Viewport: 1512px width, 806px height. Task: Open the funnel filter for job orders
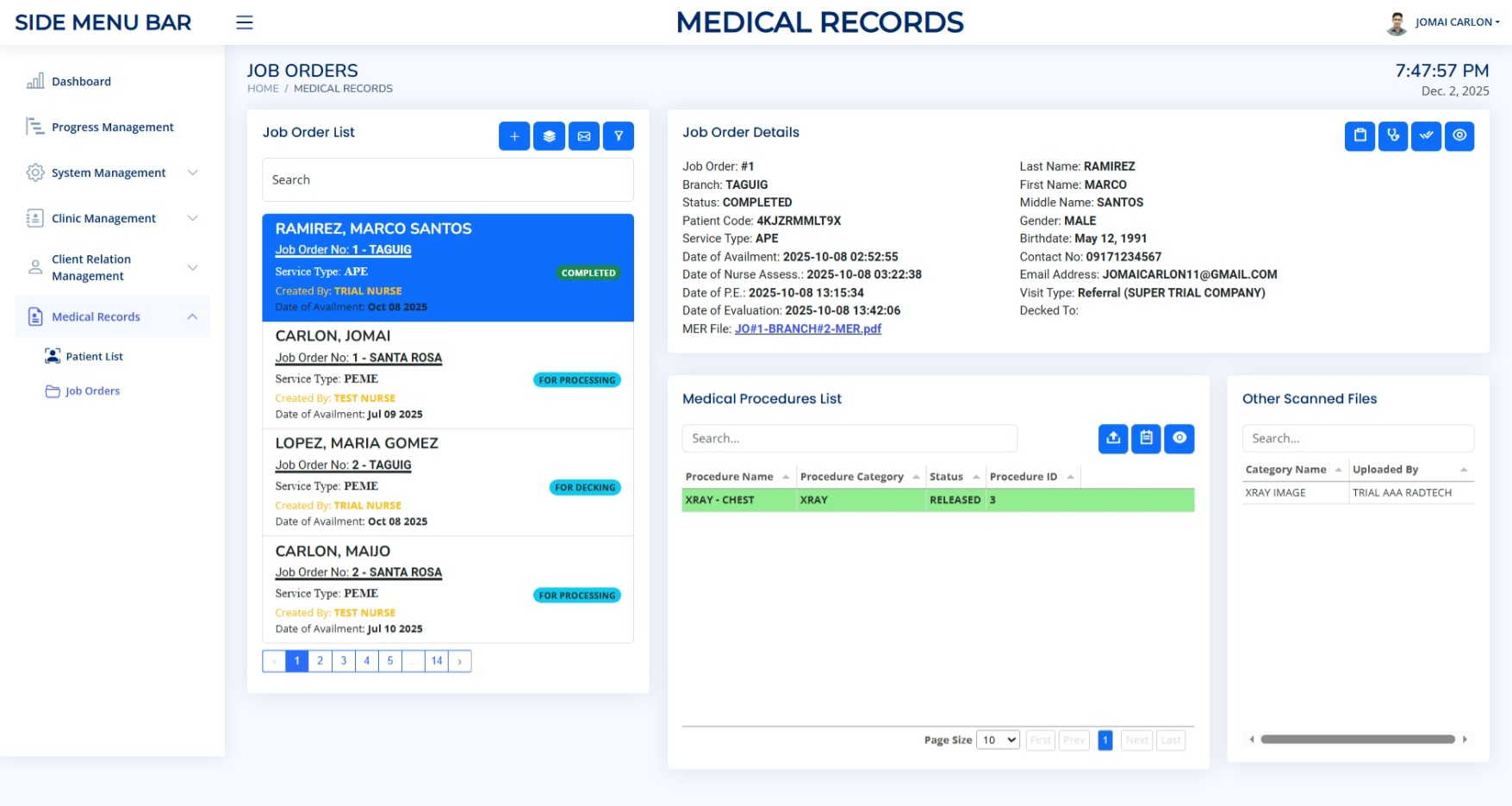619,136
